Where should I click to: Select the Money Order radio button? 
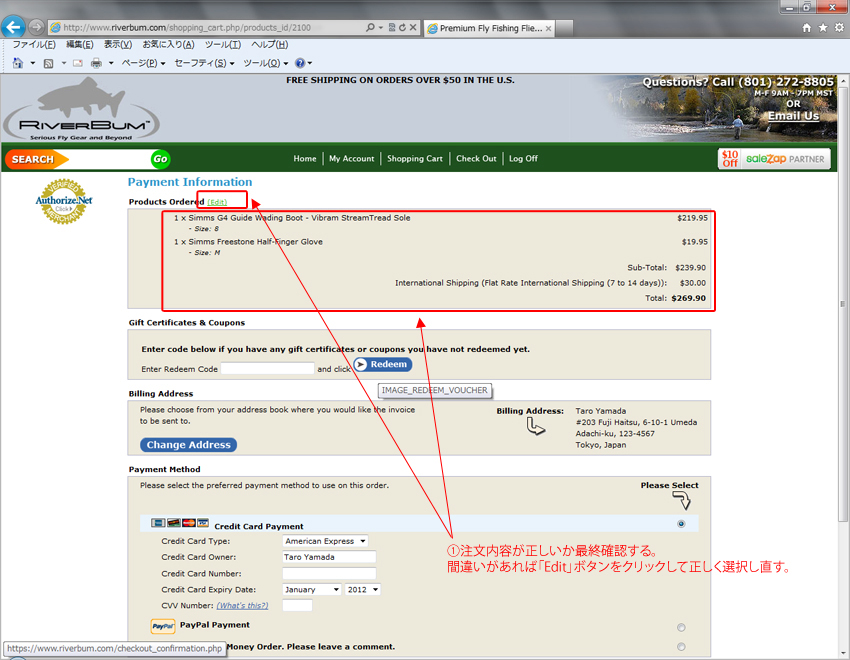point(681,646)
